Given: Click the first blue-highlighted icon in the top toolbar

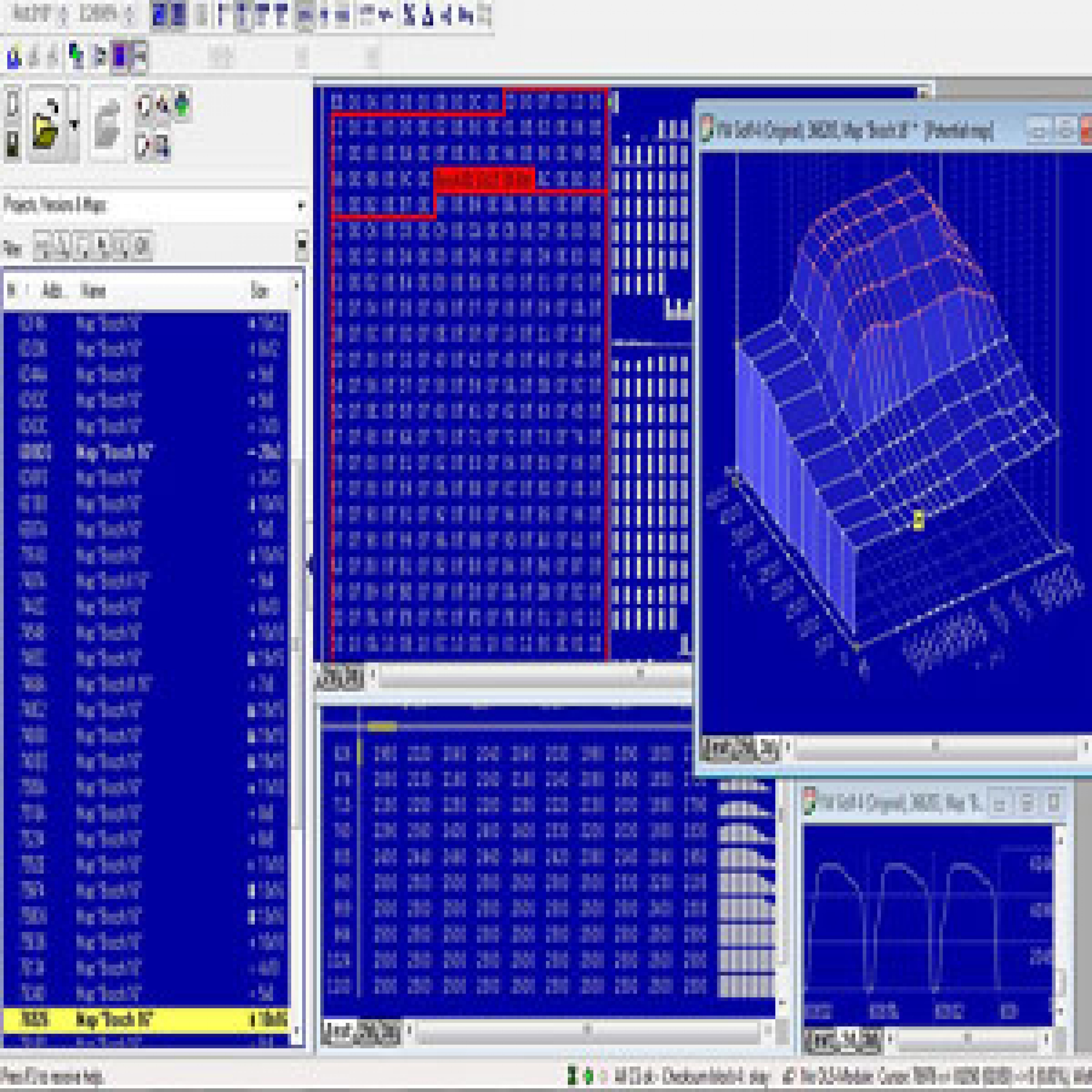Looking at the screenshot, I should [x=160, y=15].
